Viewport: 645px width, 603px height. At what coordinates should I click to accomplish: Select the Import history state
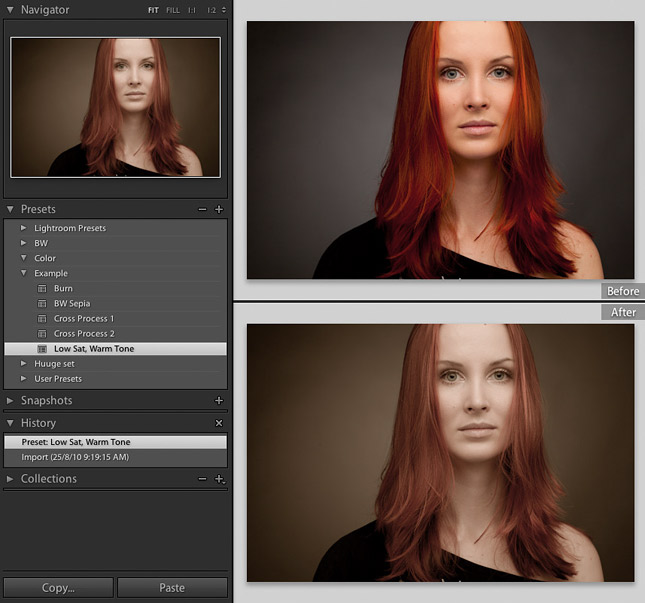click(75, 457)
